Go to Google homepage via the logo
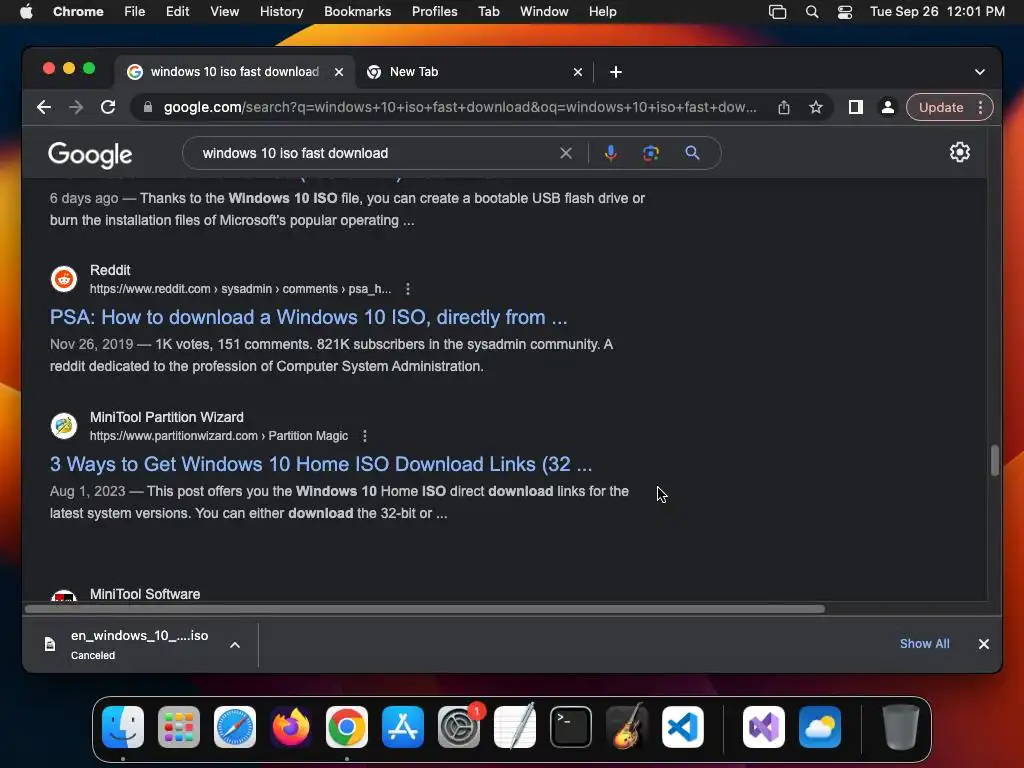The height and width of the screenshot is (768, 1024). pos(90,155)
